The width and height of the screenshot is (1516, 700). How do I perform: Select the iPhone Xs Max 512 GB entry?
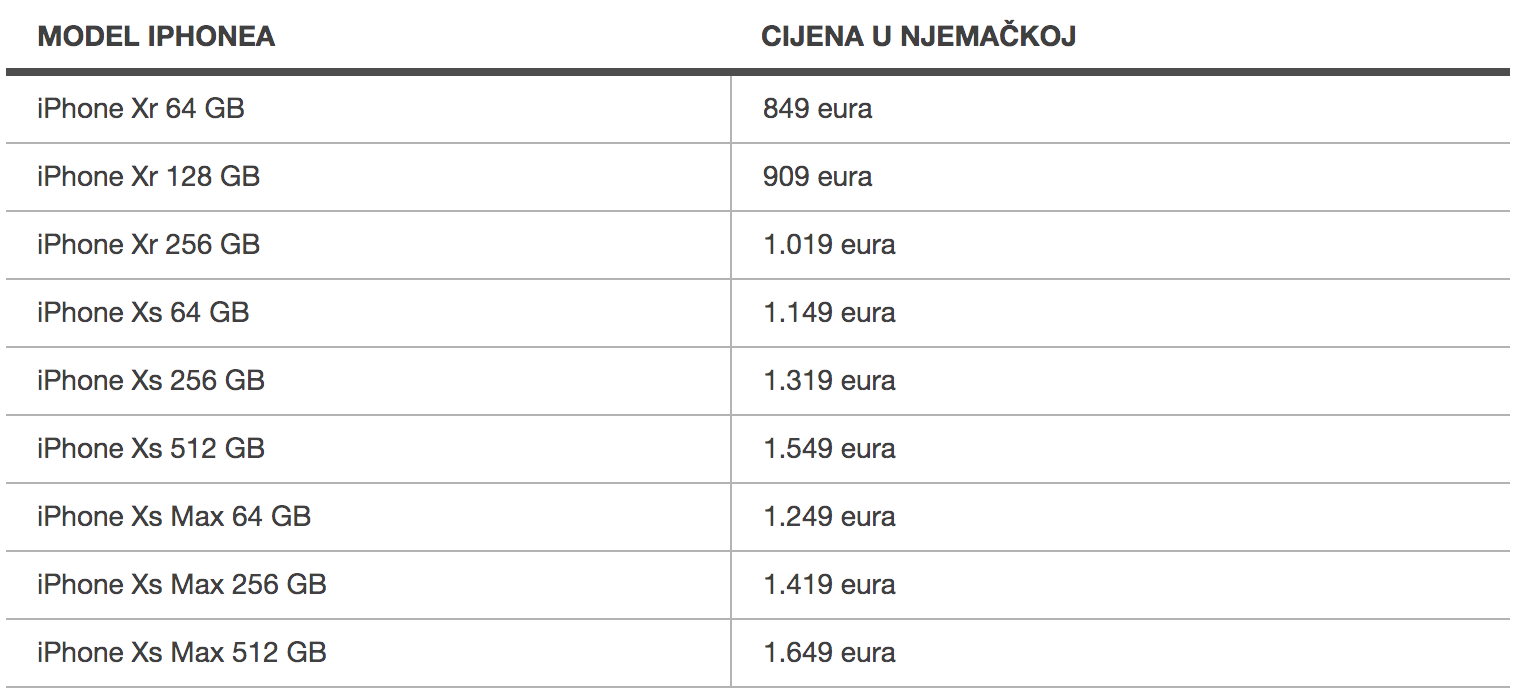click(182, 652)
